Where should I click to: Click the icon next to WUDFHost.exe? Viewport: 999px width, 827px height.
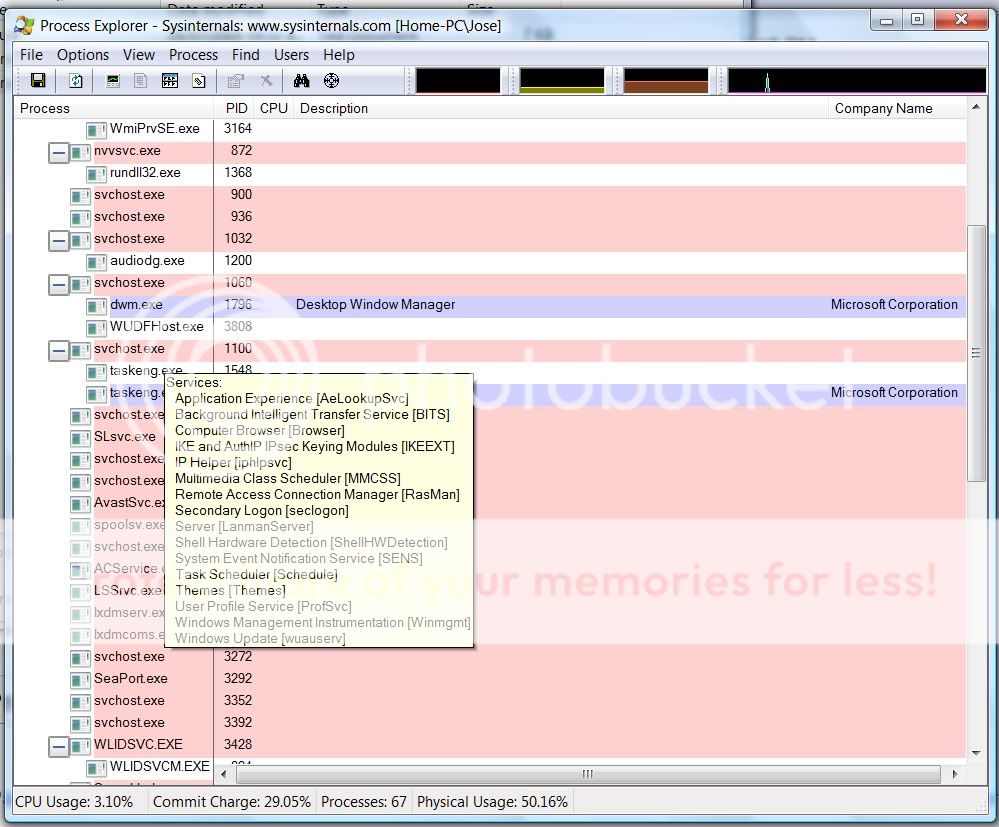click(96, 328)
